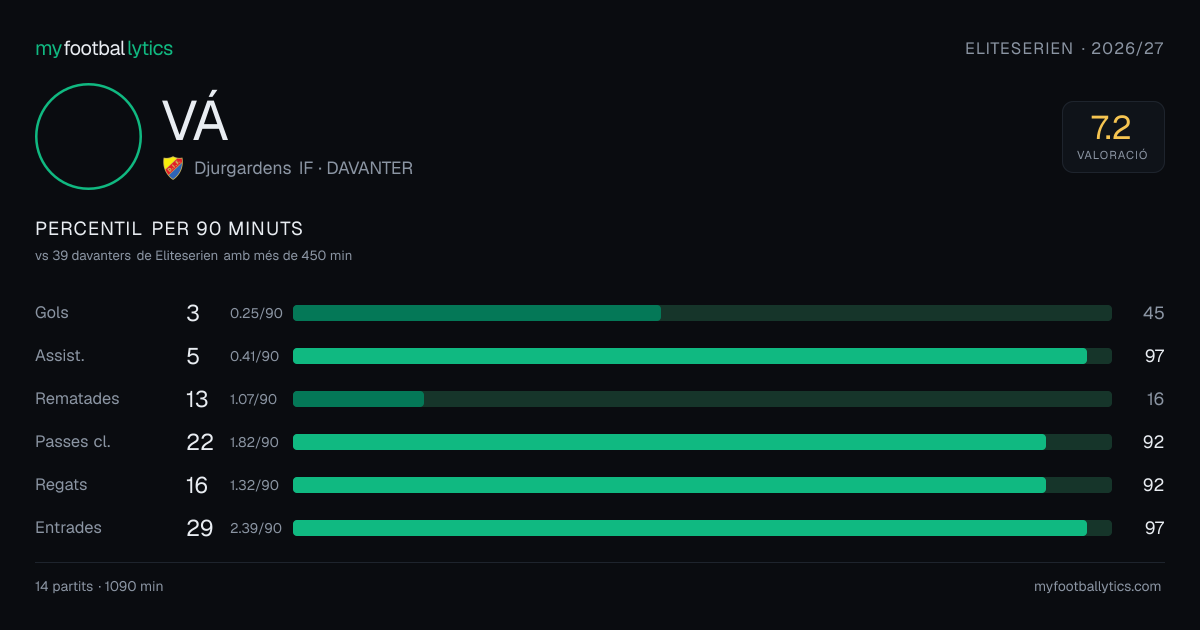Click the Gols percentile bar
The image size is (1200, 630).
point(702,313)
